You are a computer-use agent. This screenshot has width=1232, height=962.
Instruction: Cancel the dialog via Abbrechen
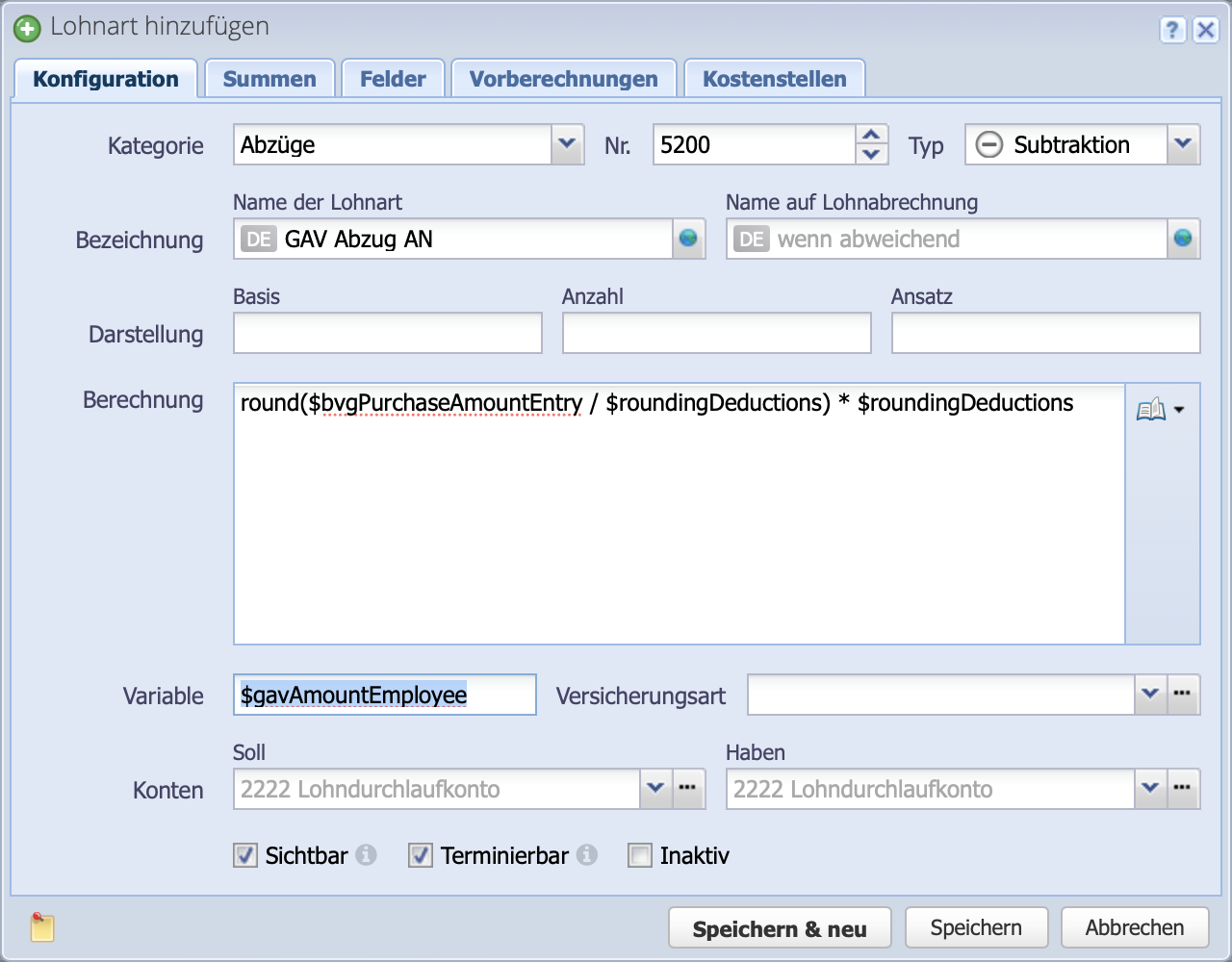coord(1135,926)
